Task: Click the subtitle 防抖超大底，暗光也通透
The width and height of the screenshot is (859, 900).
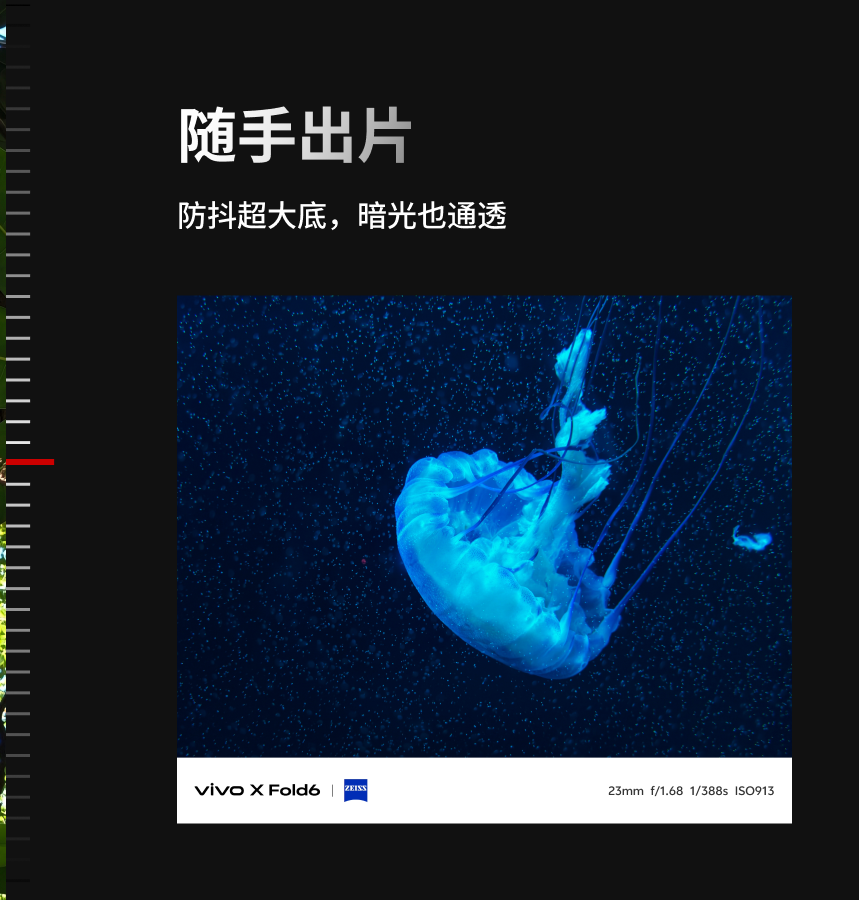Action: click(342, 216)
